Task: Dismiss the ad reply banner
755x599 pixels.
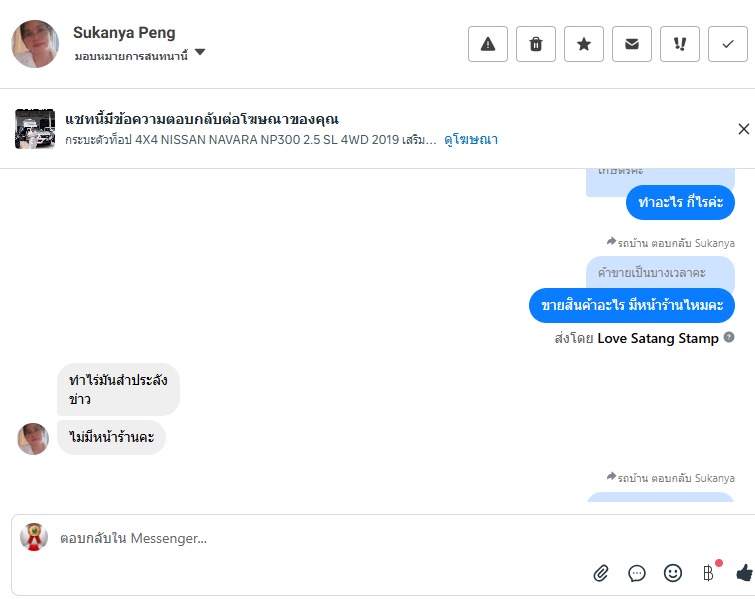Action: tap(743, 129)
